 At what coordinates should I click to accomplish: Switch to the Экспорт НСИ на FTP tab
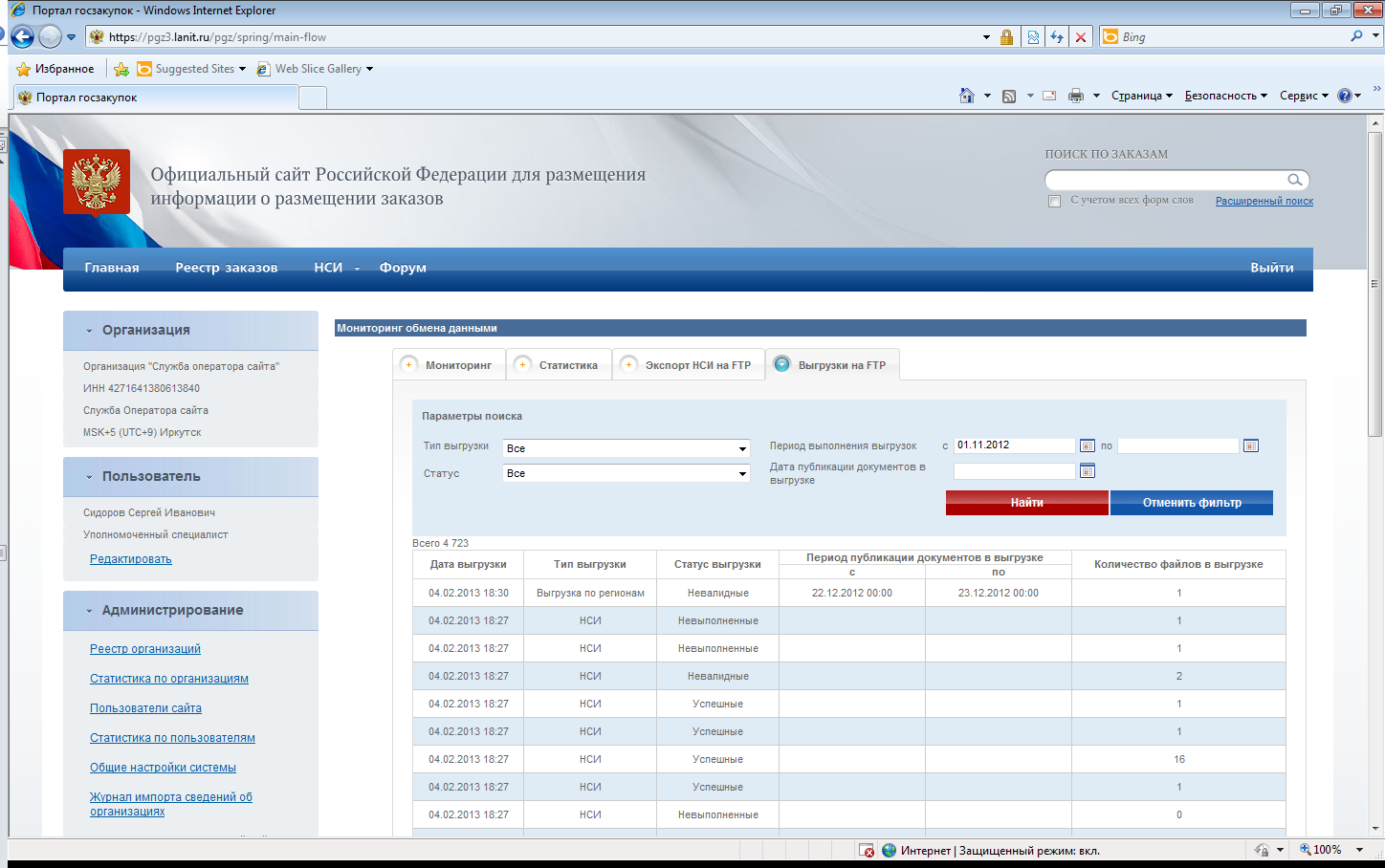point(689,364)
